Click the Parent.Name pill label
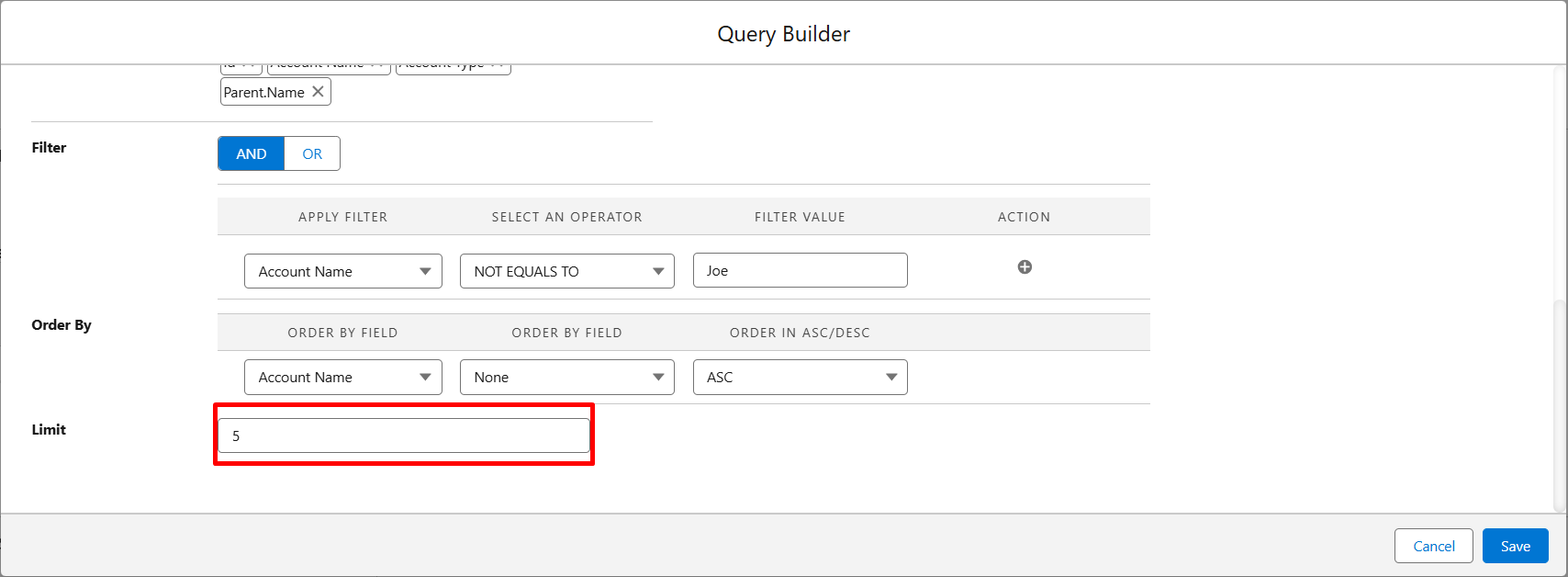This screenshot has width=1568, height=577. (264, 93)
